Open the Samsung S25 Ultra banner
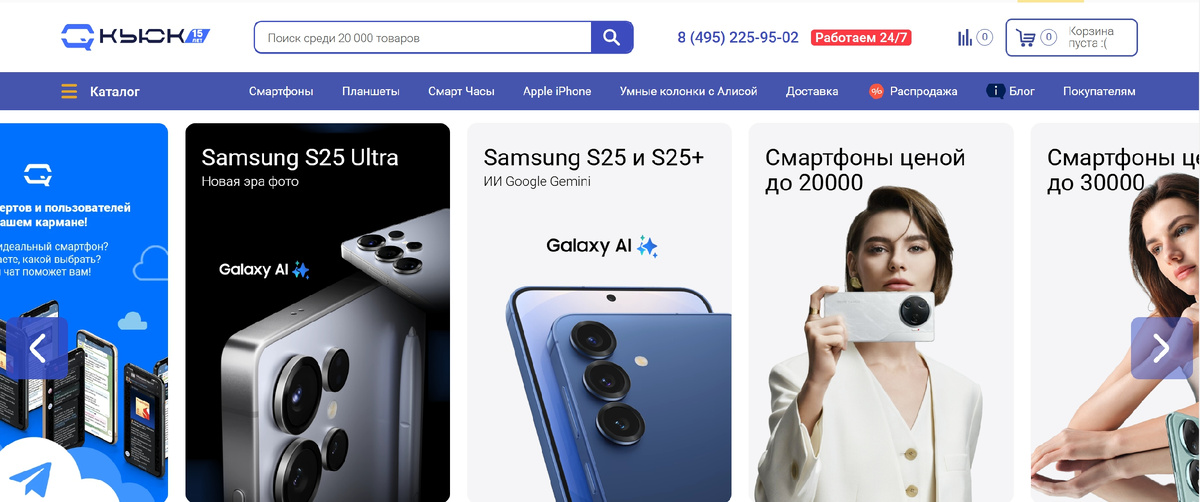Viewport: 1200px width, 502px height. [318, 312]
